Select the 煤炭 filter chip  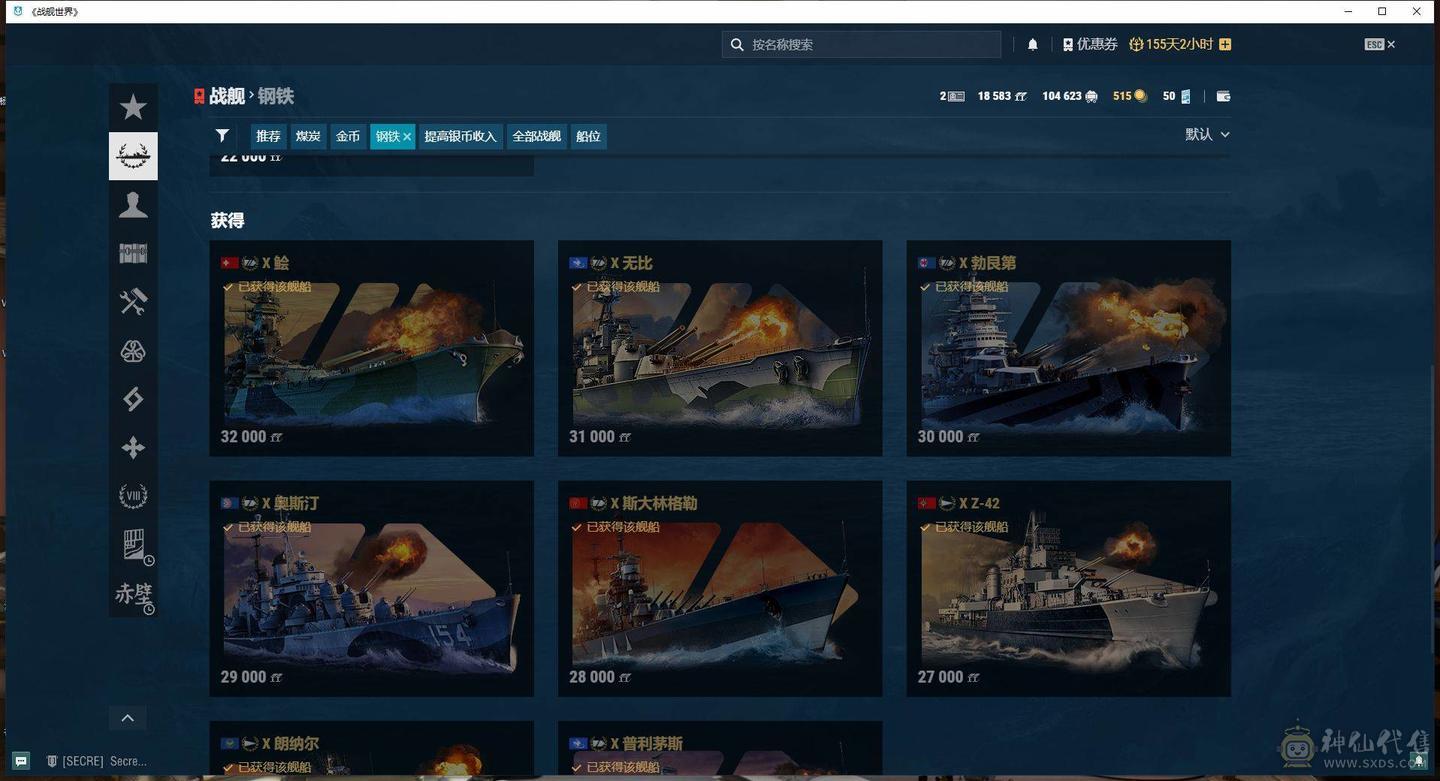308,136
